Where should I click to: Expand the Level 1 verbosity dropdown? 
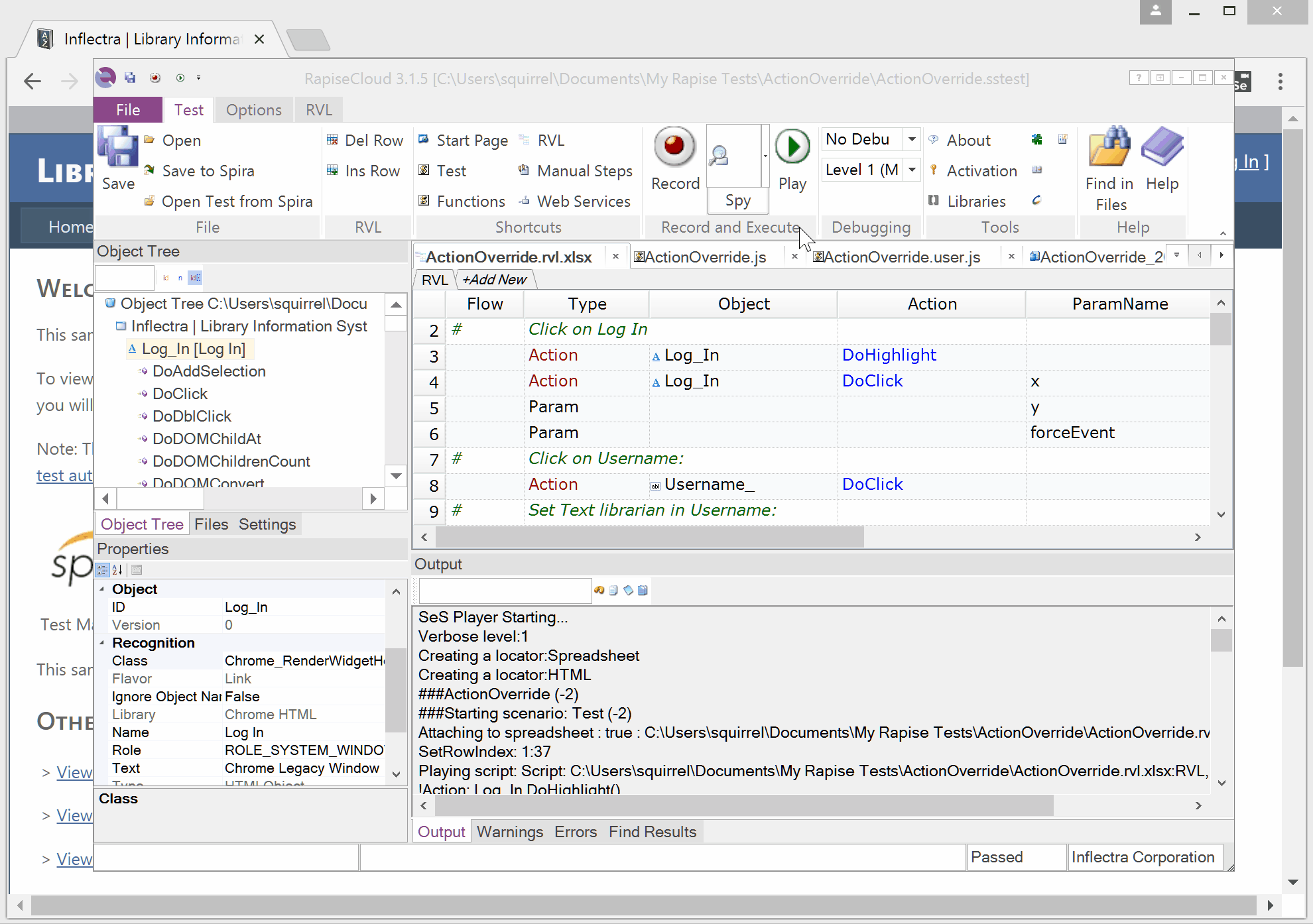coord(912,170)
